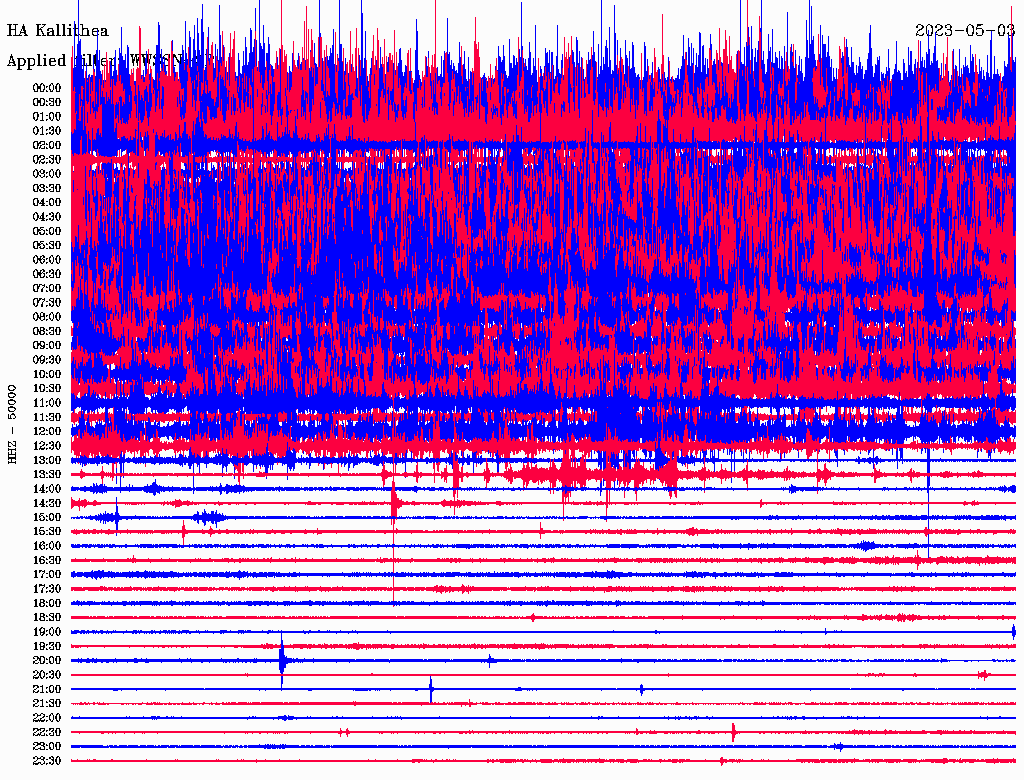Click the large blue spike on 20:00 trace
The image size is (1024, 780).
tap(281, 660)
